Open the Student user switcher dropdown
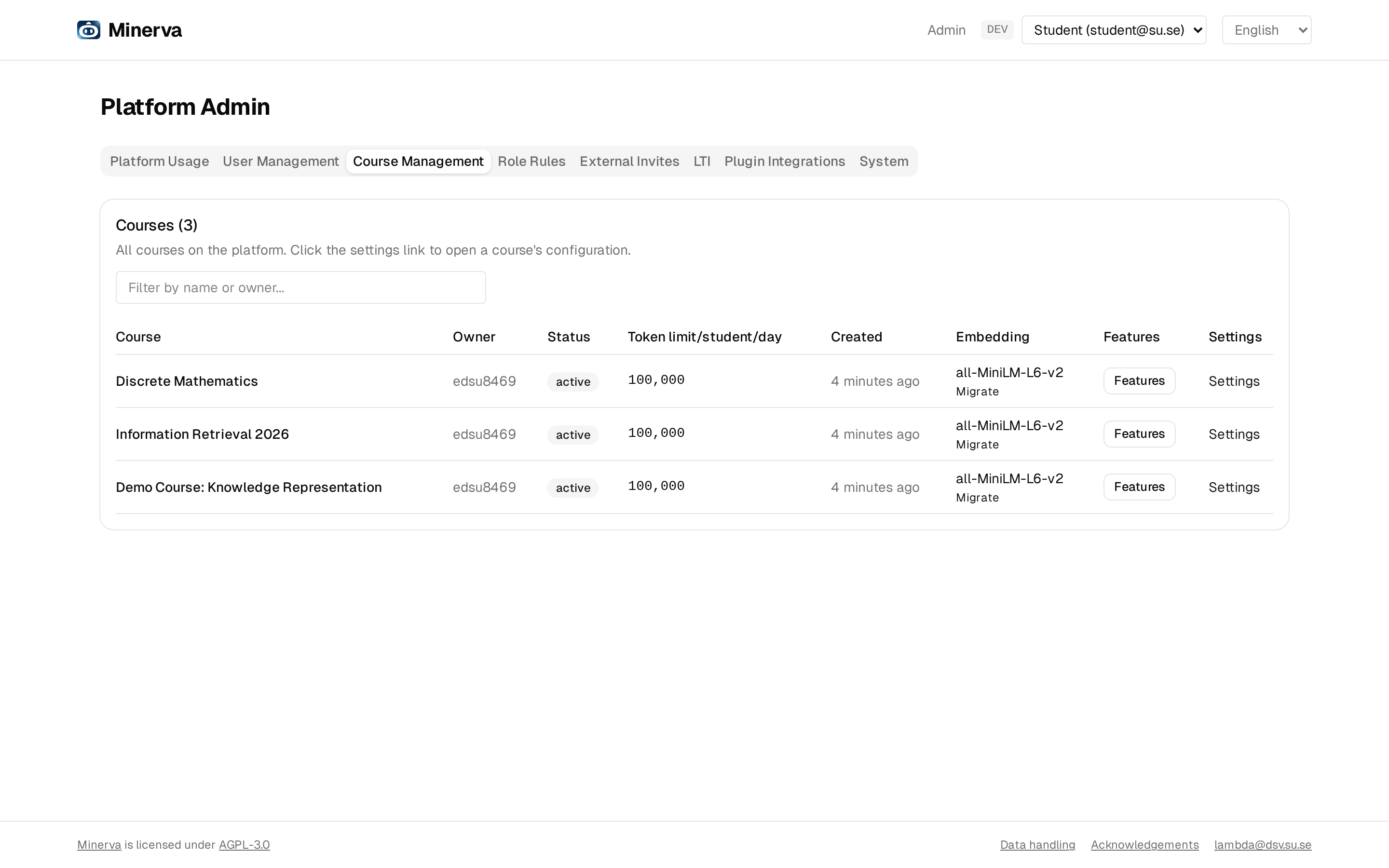Image resolution: width=1389 pixels, height=868 pixels. [x=1114, y=30]
